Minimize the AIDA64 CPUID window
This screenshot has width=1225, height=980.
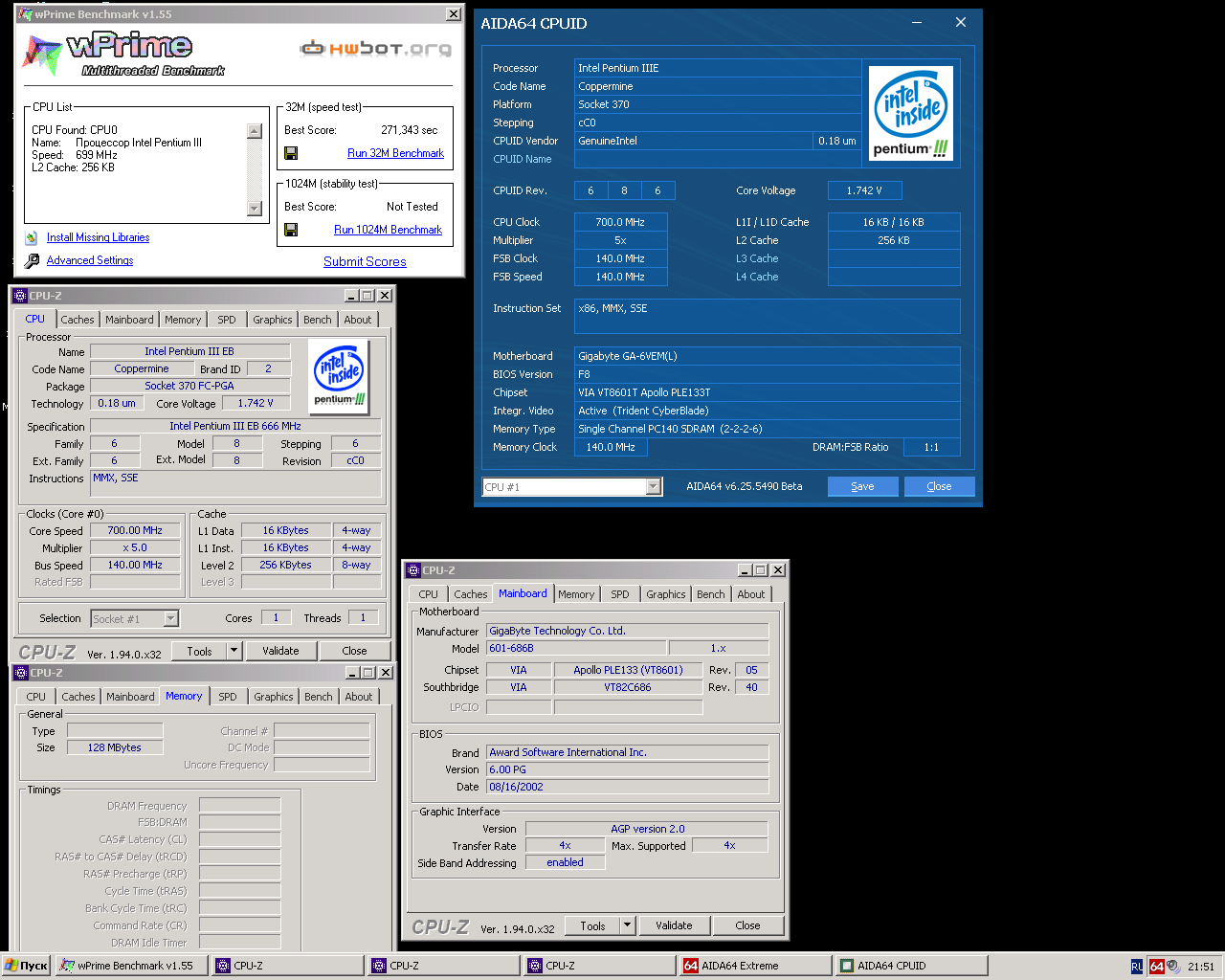click(917, 23)
